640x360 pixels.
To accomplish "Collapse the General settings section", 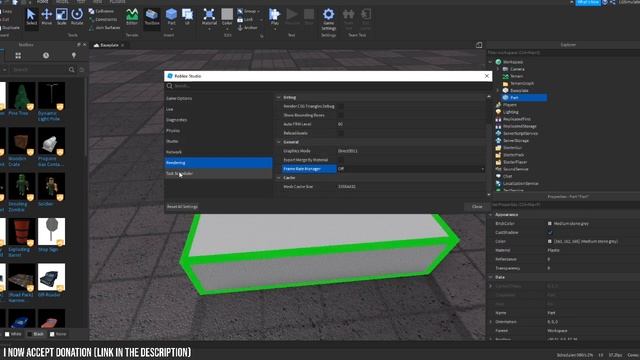I will click(x=279, y=142).
